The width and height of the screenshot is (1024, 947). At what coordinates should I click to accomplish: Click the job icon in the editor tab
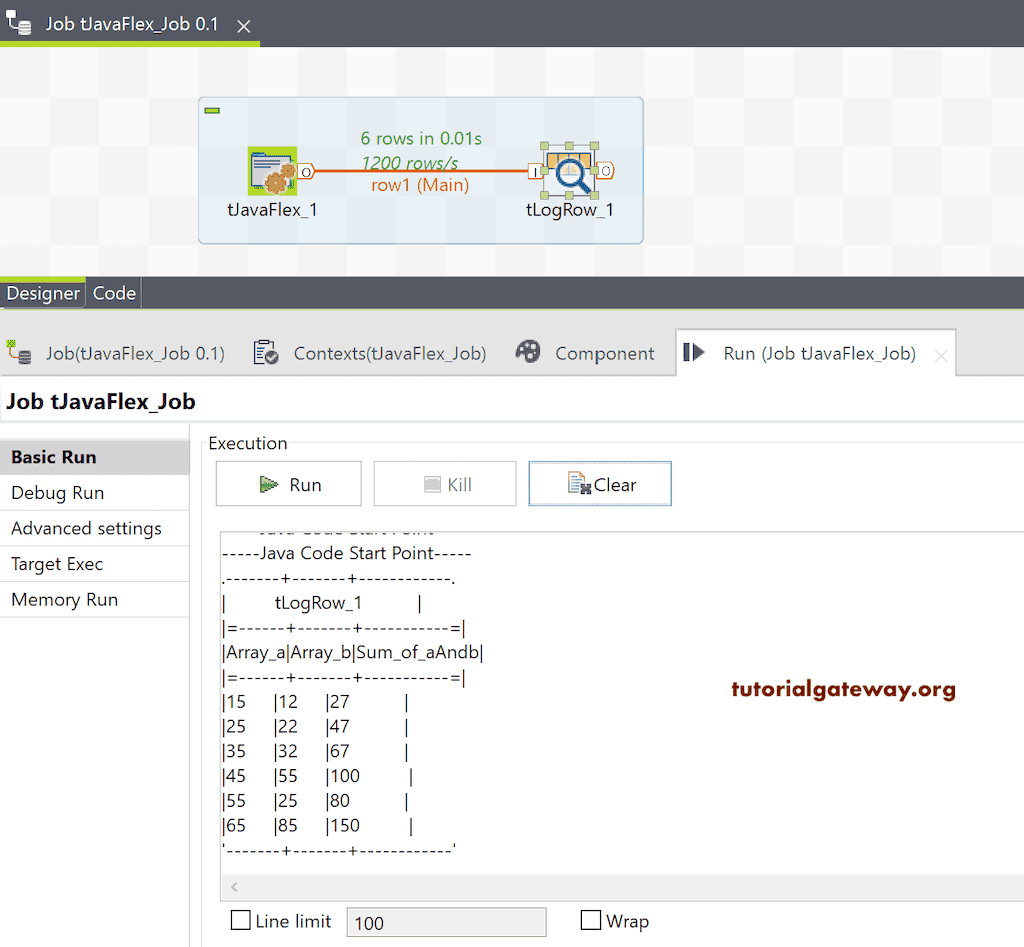click(x=19, y=23)
